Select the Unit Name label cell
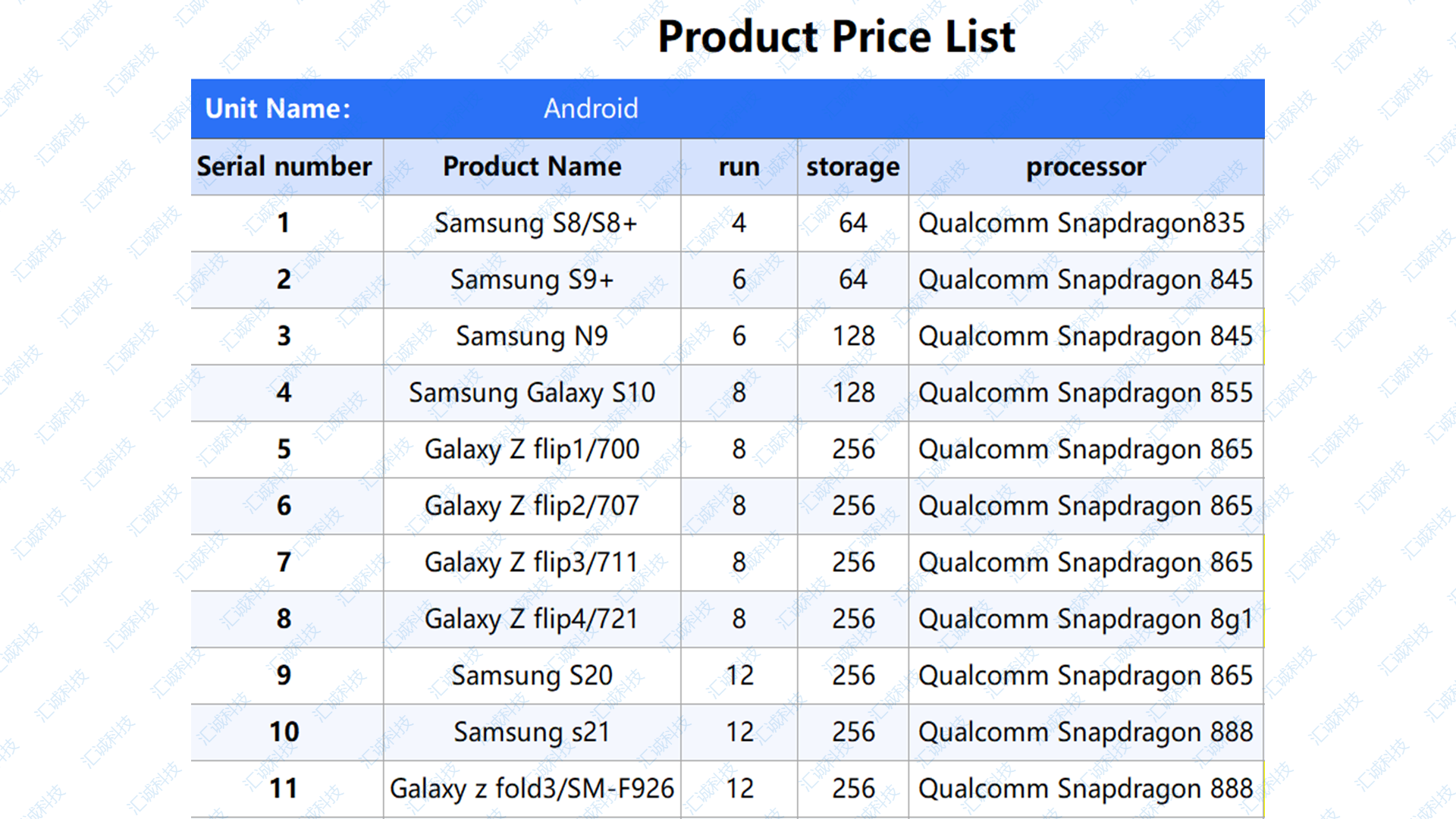The height and width of the screenshot is (819, 1456). pos(278,108)
